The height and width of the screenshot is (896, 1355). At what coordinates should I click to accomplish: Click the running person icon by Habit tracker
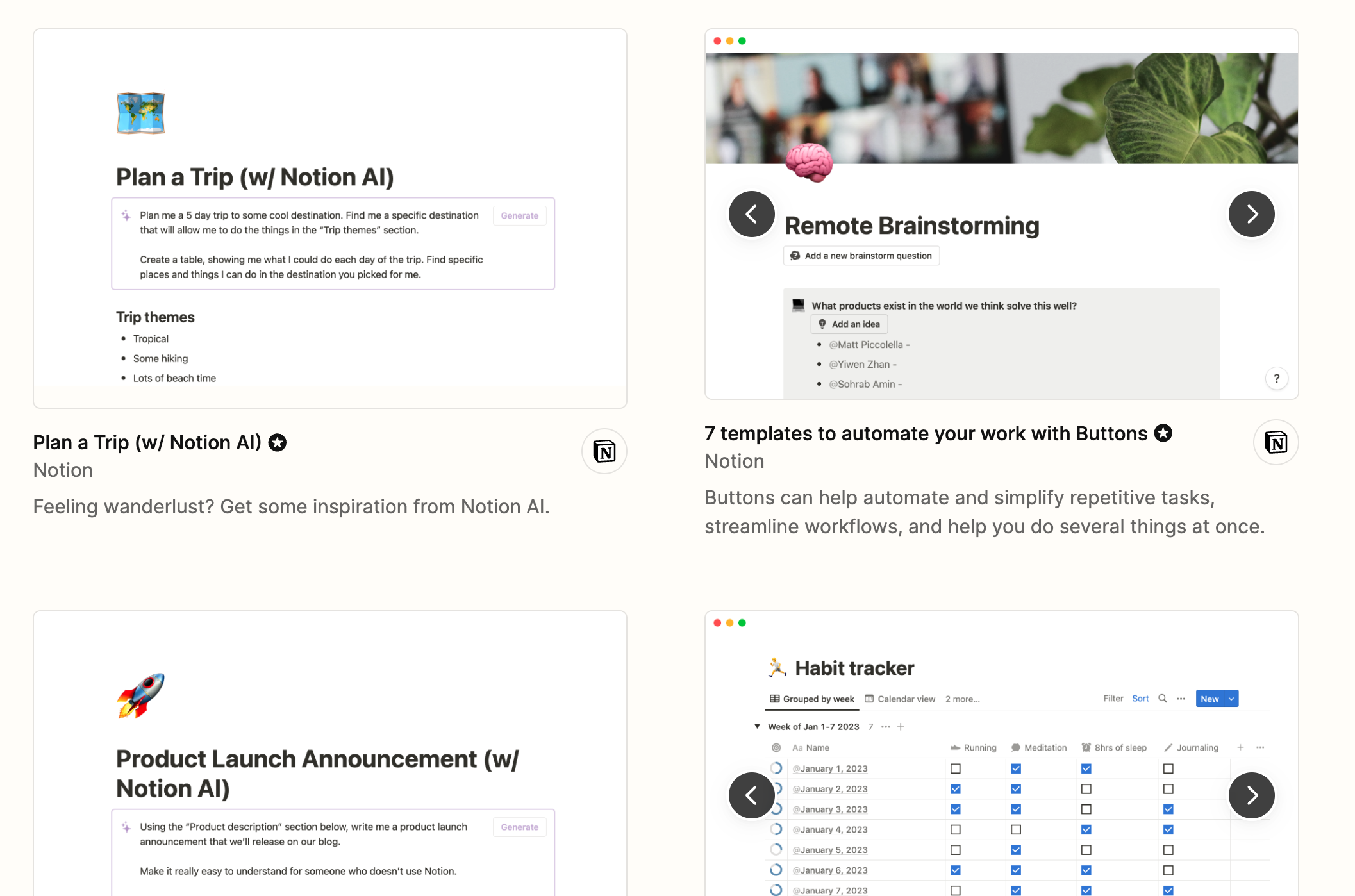click(x=777, y=667)
